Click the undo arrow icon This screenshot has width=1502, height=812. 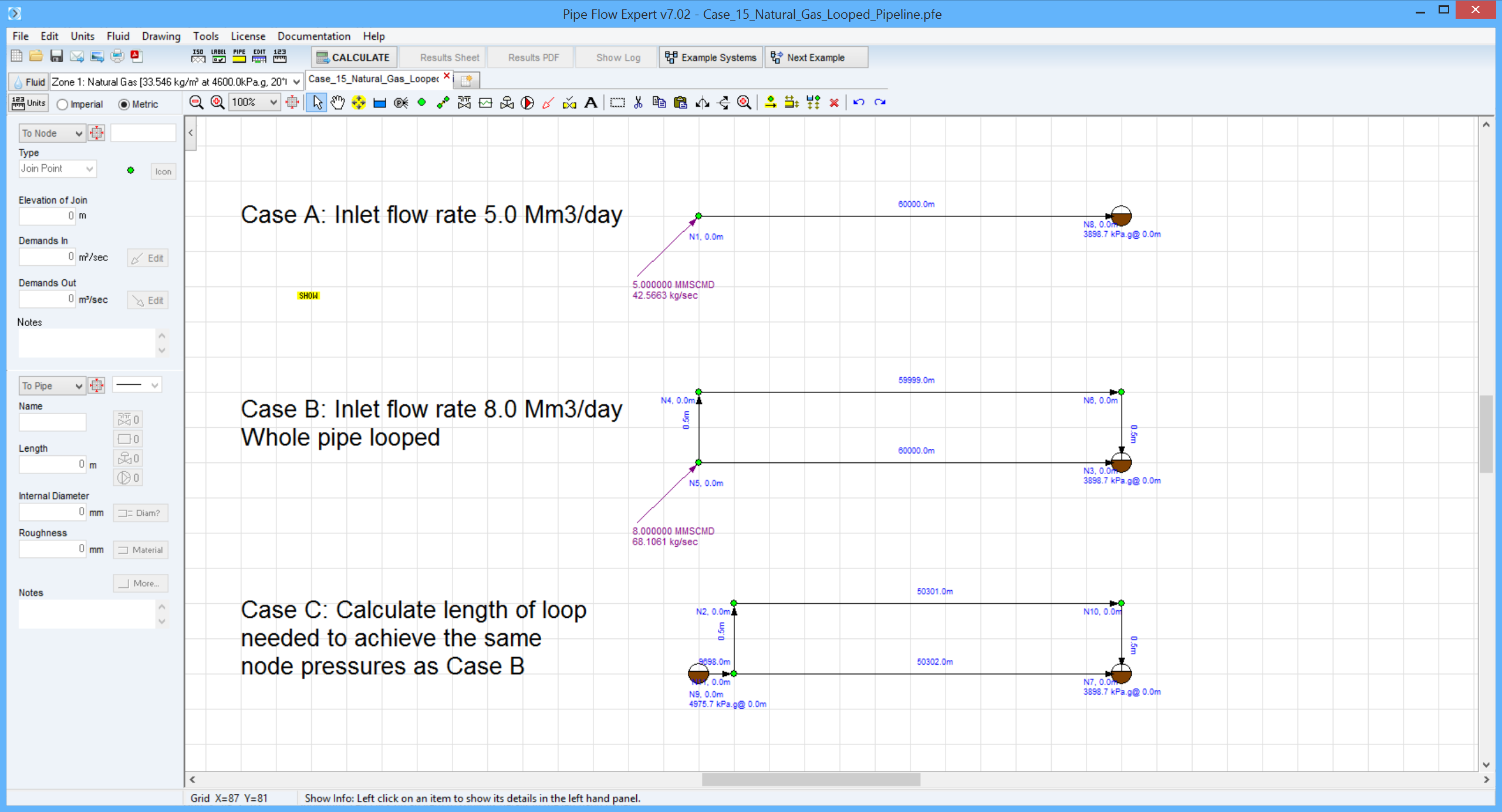point(859,103)
